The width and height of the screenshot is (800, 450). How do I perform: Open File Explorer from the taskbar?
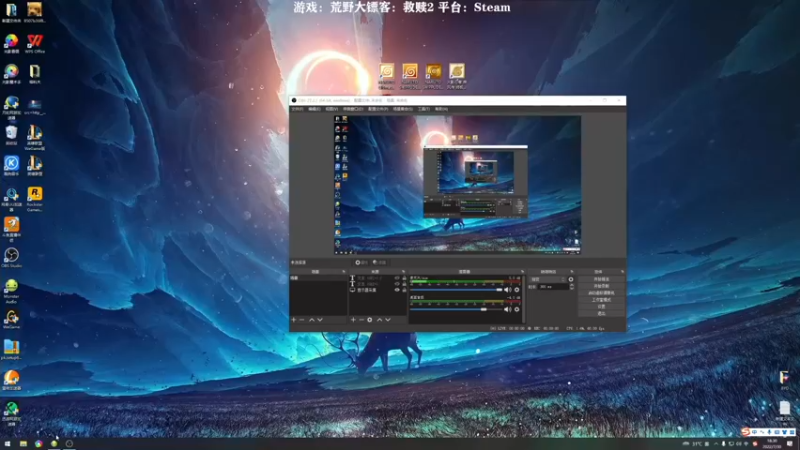click(x=23, y=443)
